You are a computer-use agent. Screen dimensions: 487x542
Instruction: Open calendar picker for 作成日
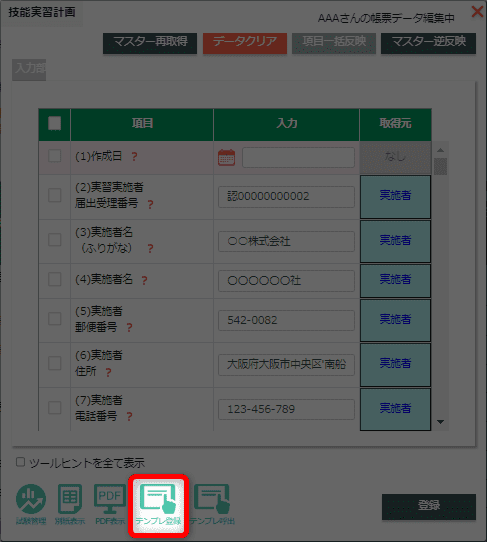point(226,158)
